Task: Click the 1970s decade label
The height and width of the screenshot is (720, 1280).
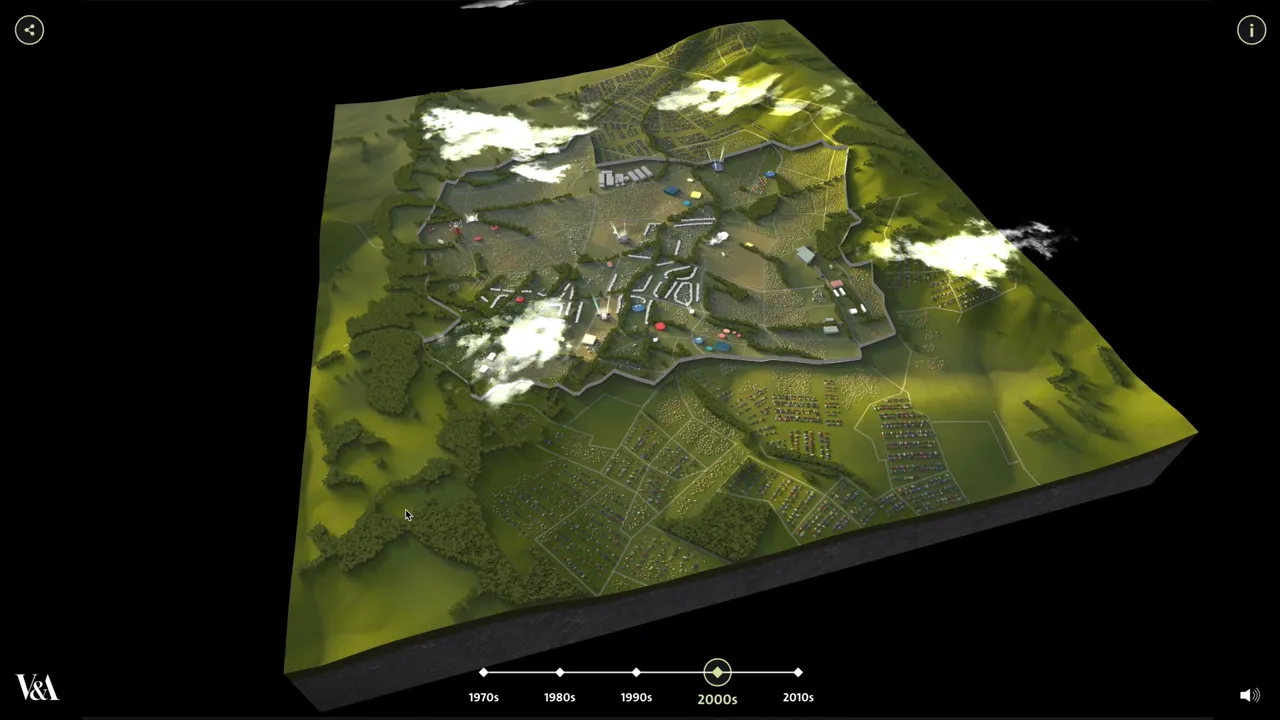Action: coord(484,697)
